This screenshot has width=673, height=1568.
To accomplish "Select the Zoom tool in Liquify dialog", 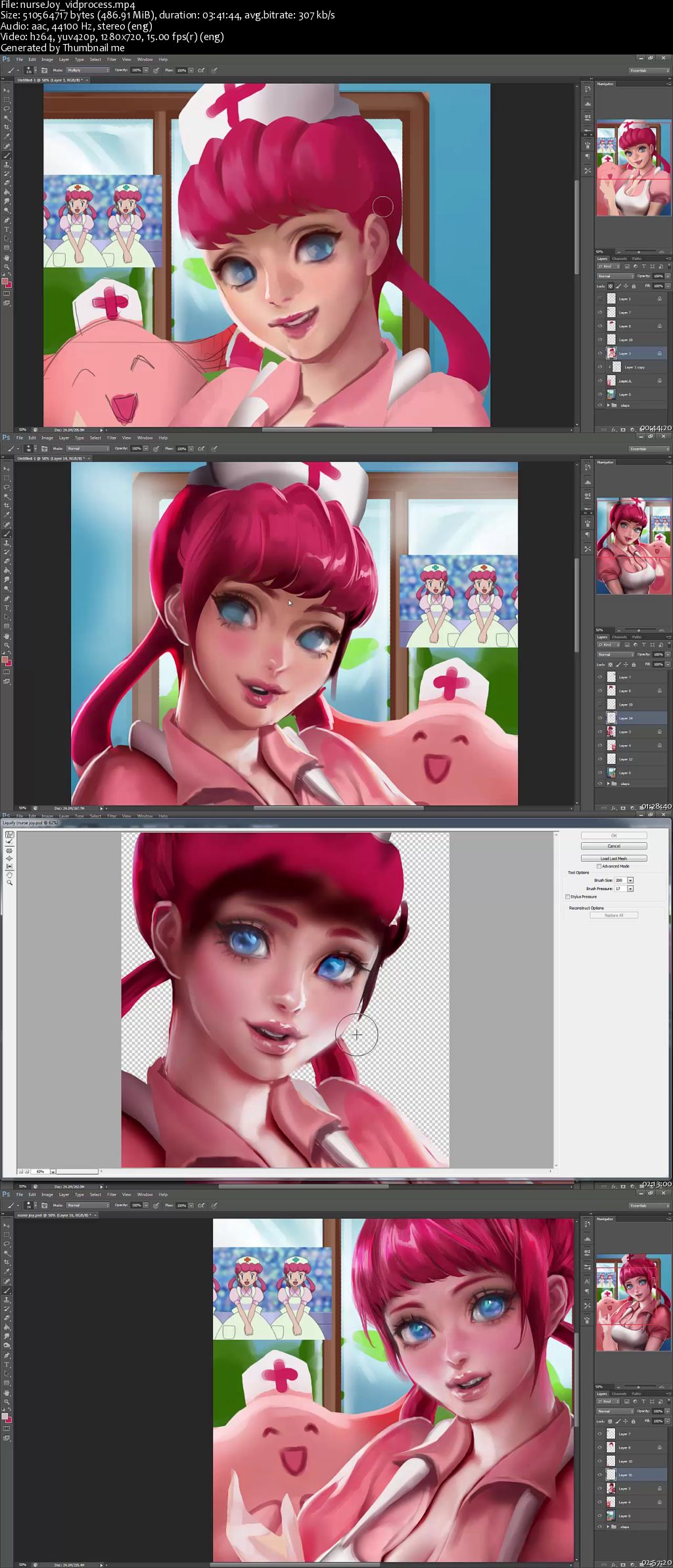I will click(x=10, y=882).
